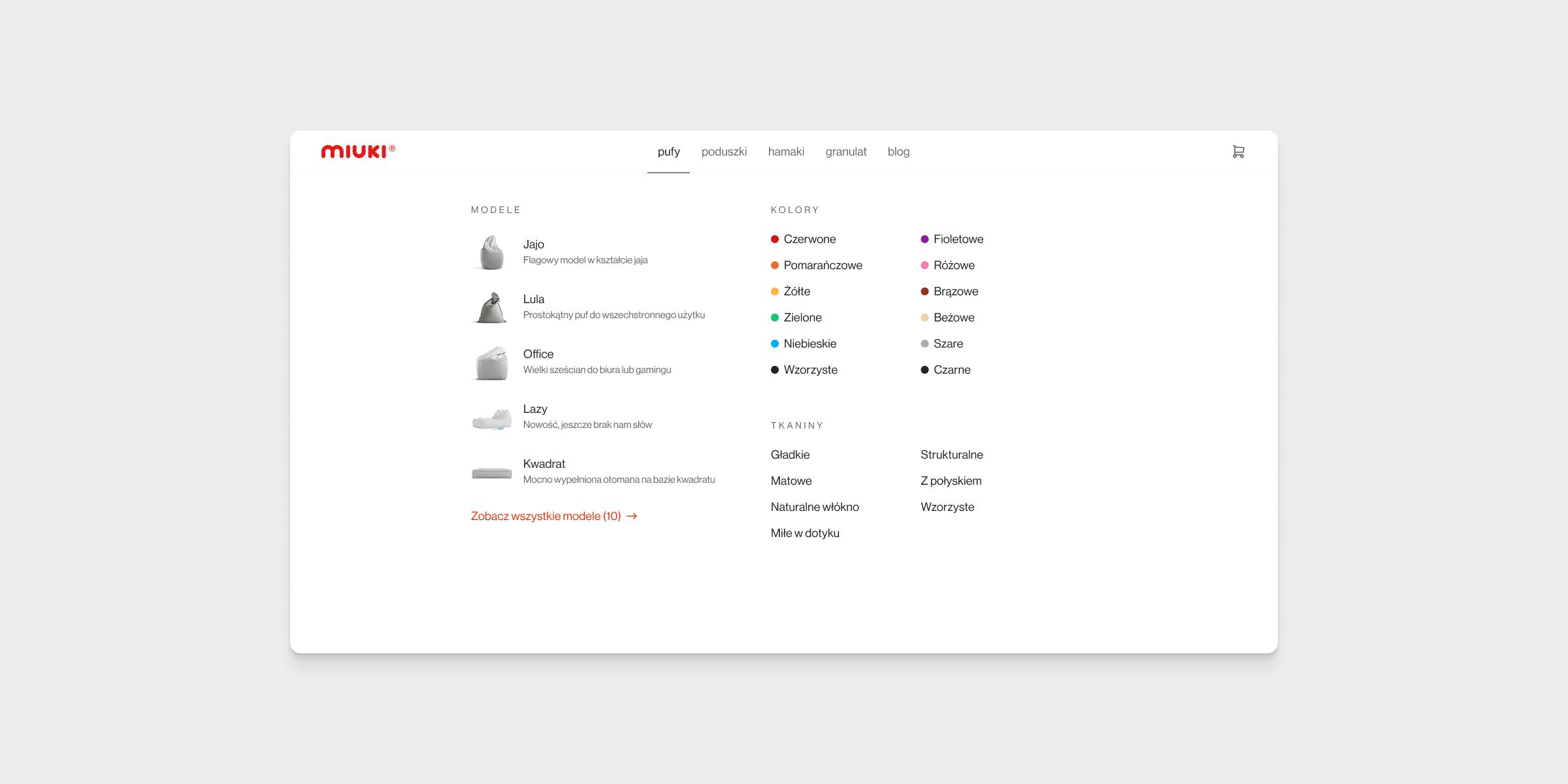Click the Kwadrat model title
Image resolution: width=1568 pixels, height=784 pixels.
(544, 464)
